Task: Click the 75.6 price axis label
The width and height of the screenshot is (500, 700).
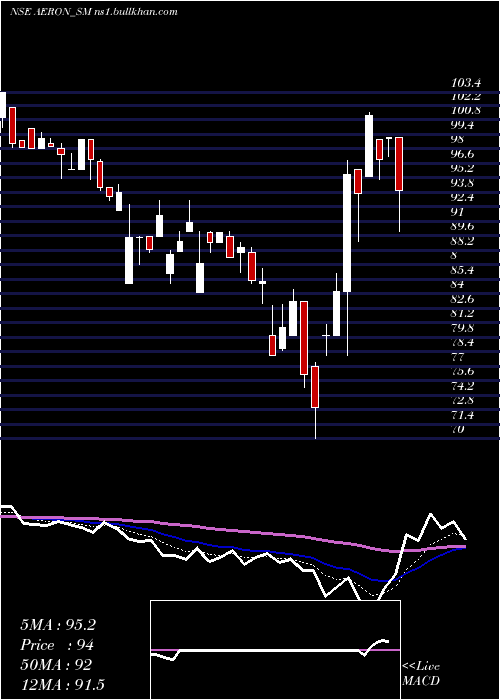Action: click(463, 371)
